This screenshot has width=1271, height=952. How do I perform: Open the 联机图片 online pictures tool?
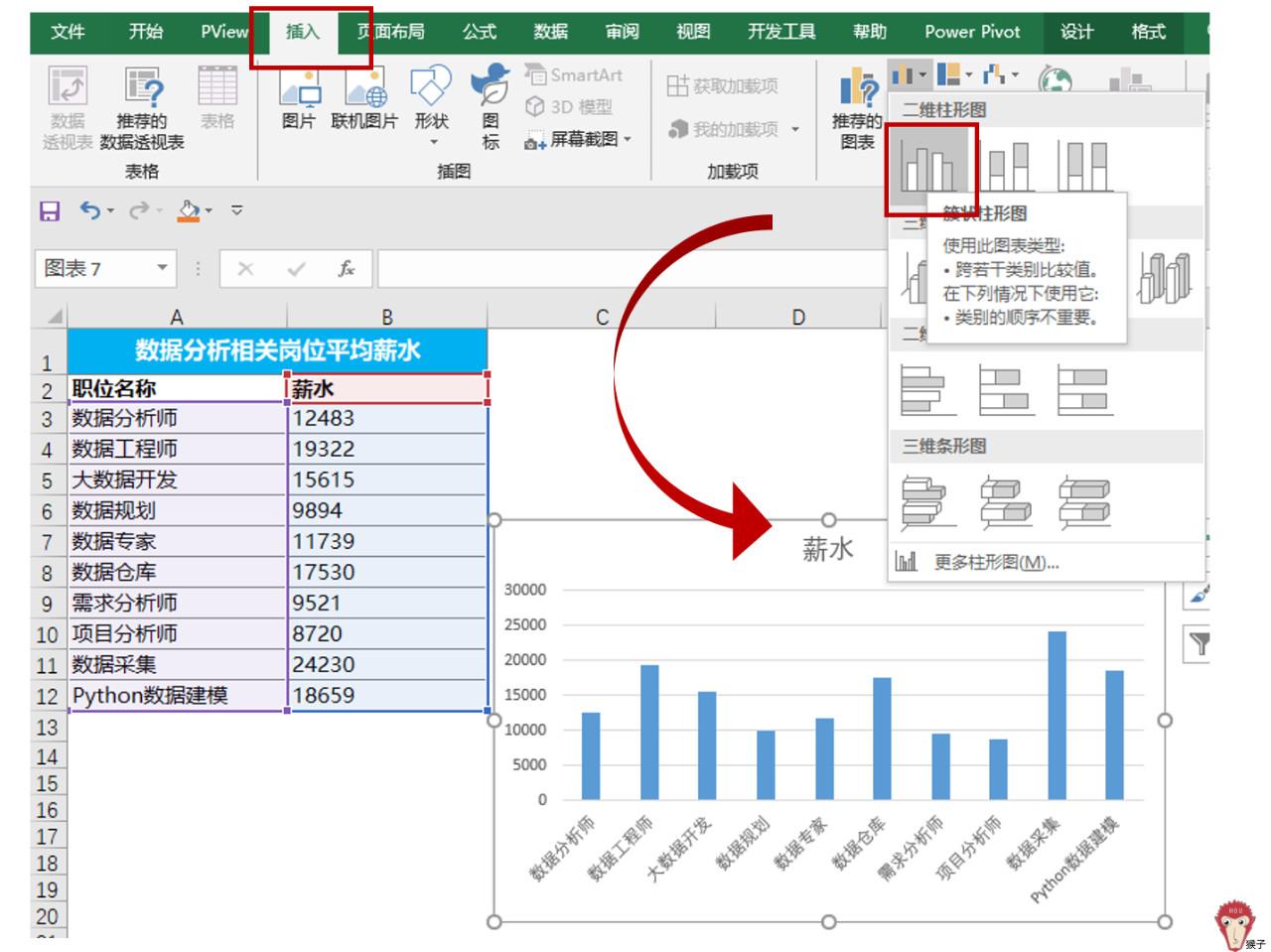pyautogui.click(x=364, y=99)
